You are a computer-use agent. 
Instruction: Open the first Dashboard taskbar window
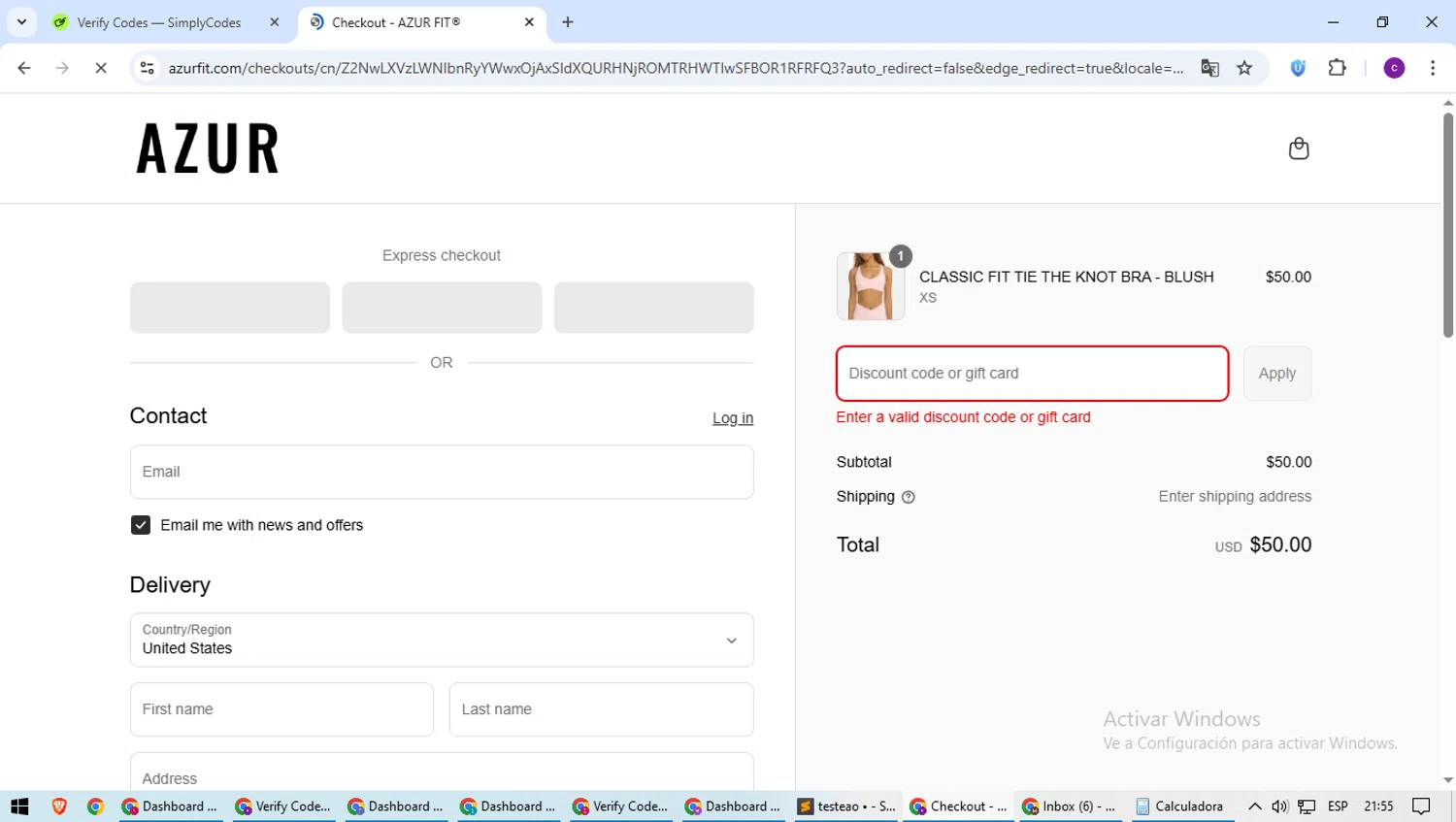(170, 806)
